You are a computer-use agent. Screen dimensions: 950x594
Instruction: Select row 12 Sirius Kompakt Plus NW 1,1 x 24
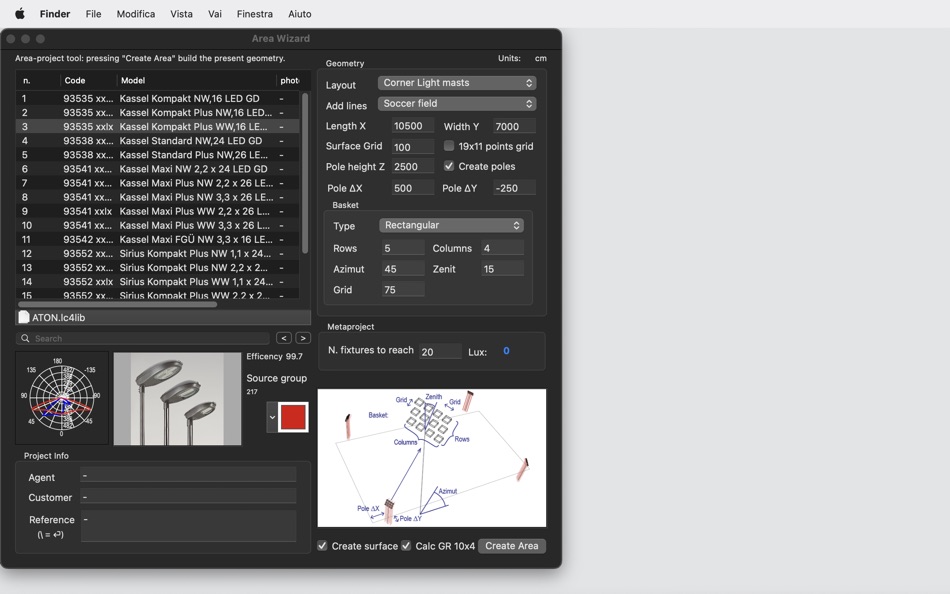[158, 253]
